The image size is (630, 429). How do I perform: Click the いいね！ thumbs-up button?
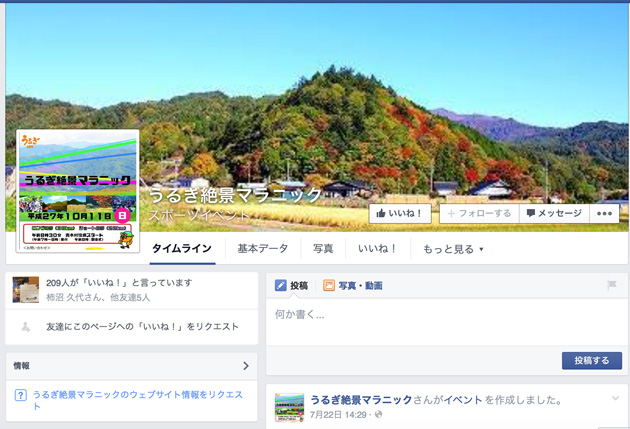[x=401, y=213]
